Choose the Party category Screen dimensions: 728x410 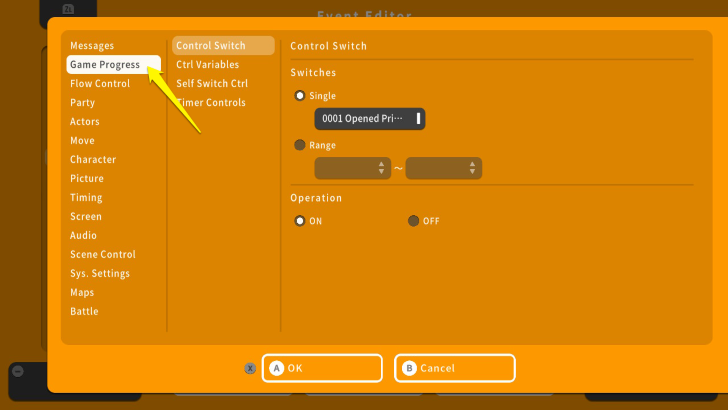83,103
